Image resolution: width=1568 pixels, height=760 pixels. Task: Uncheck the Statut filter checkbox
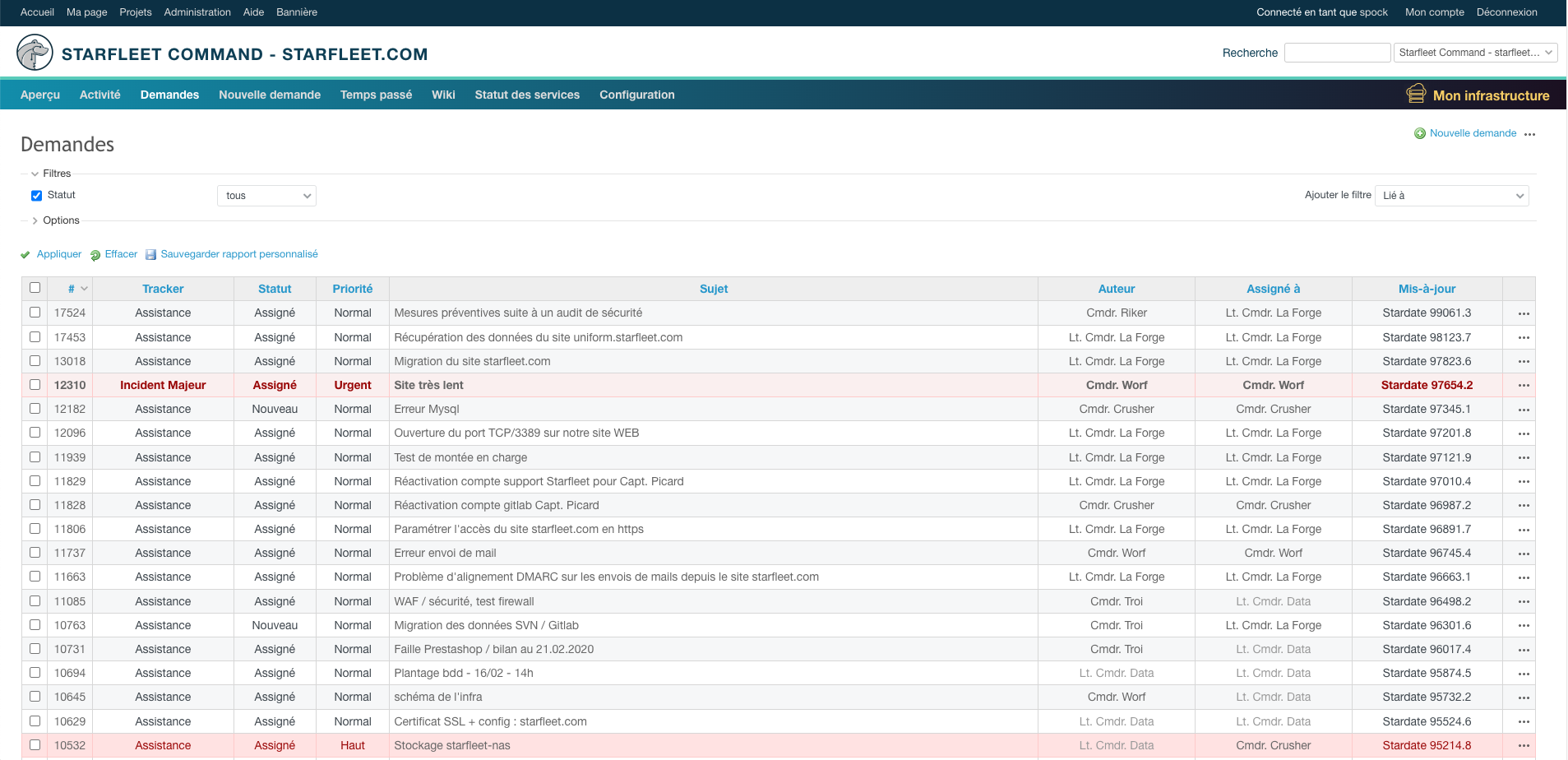pos(36,196)
